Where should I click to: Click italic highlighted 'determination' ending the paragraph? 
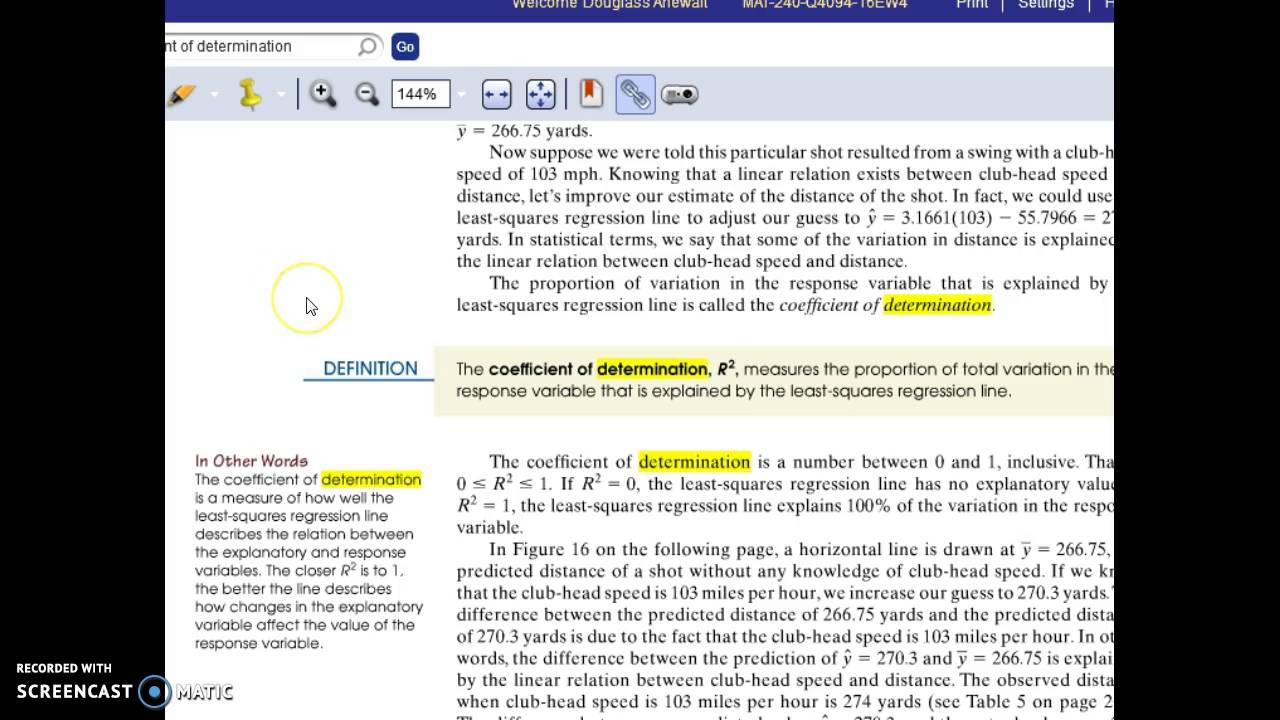point(937,305)
